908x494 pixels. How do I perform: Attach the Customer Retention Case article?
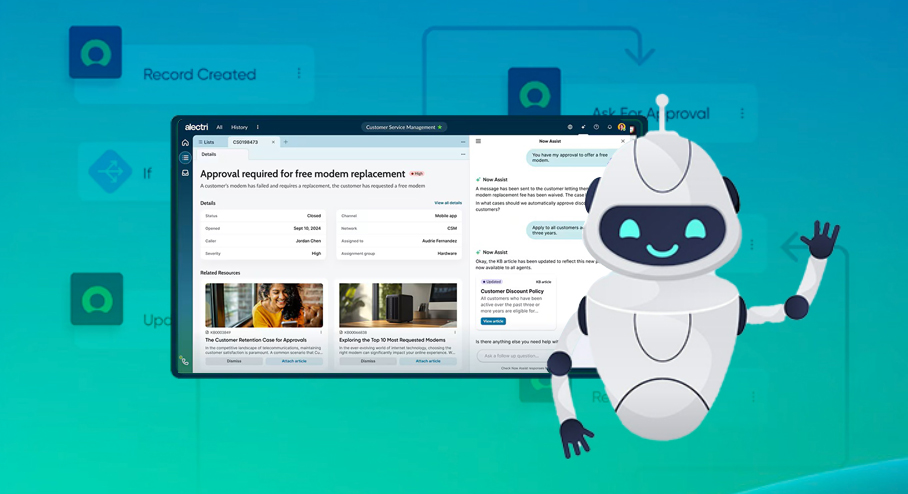294,361
